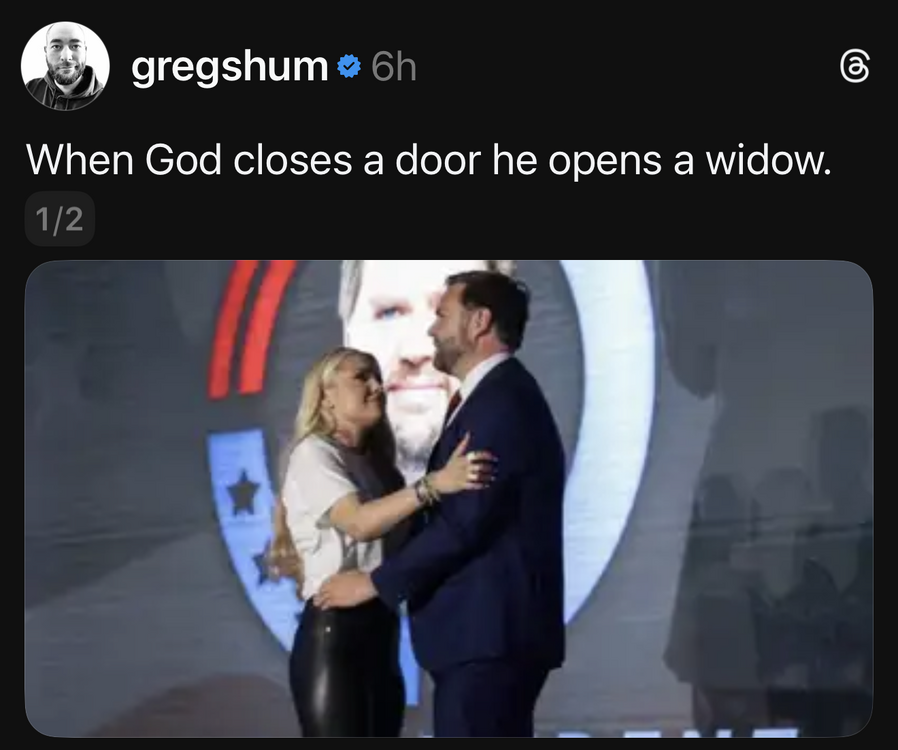The height and width of the screenshot is (750, 898).
Task: Click the word "God" in the post text
Action: (183, 160)
